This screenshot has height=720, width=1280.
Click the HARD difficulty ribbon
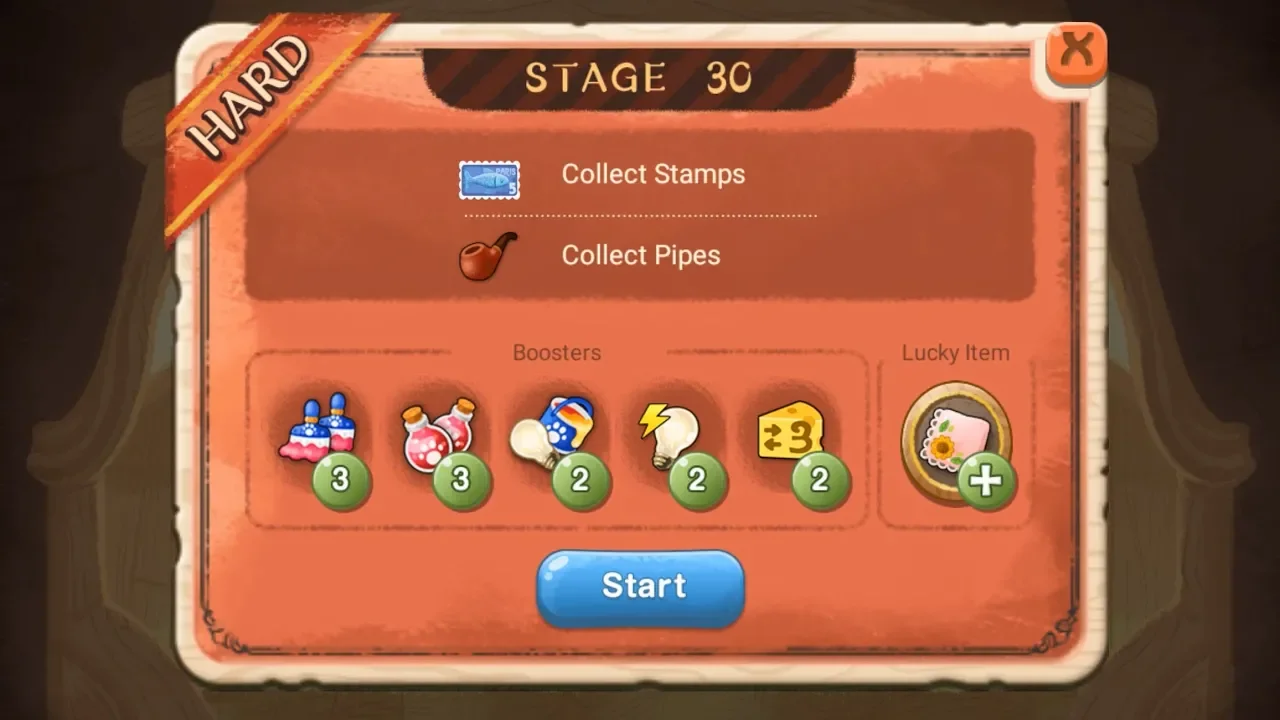tap(255, 100)
